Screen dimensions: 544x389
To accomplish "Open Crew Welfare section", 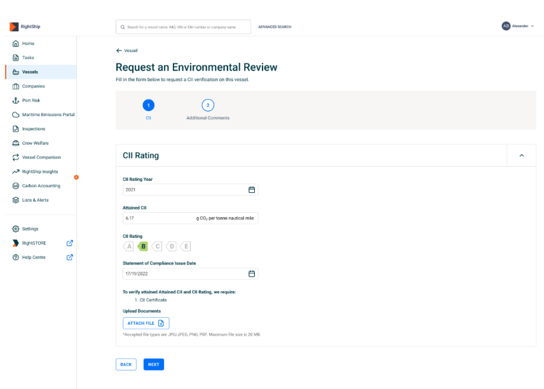I will tap(41, 143).
